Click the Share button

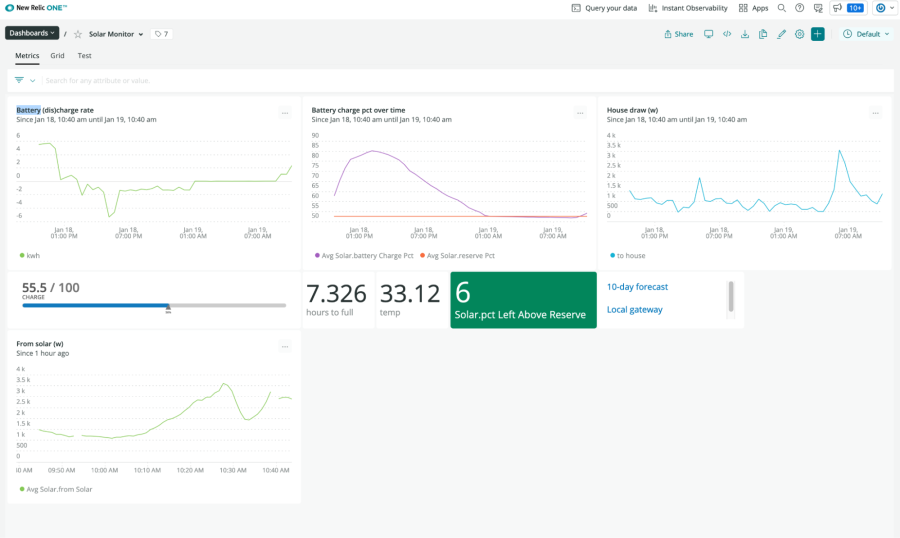(678, 34)
